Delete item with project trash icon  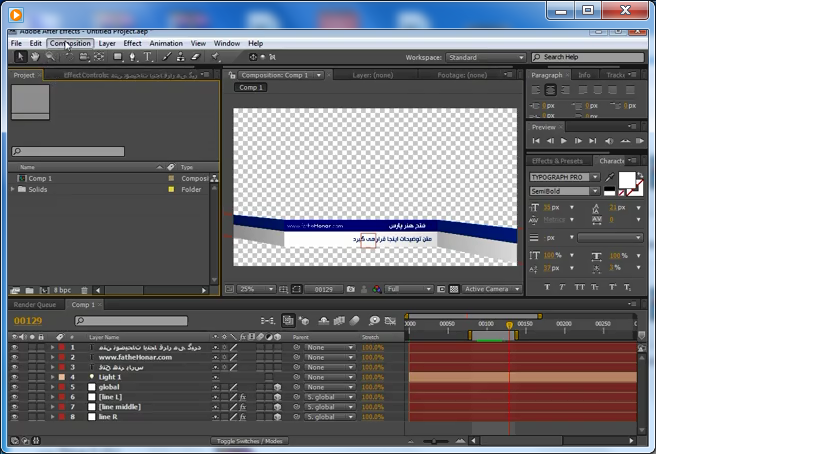tap(84, 290)
